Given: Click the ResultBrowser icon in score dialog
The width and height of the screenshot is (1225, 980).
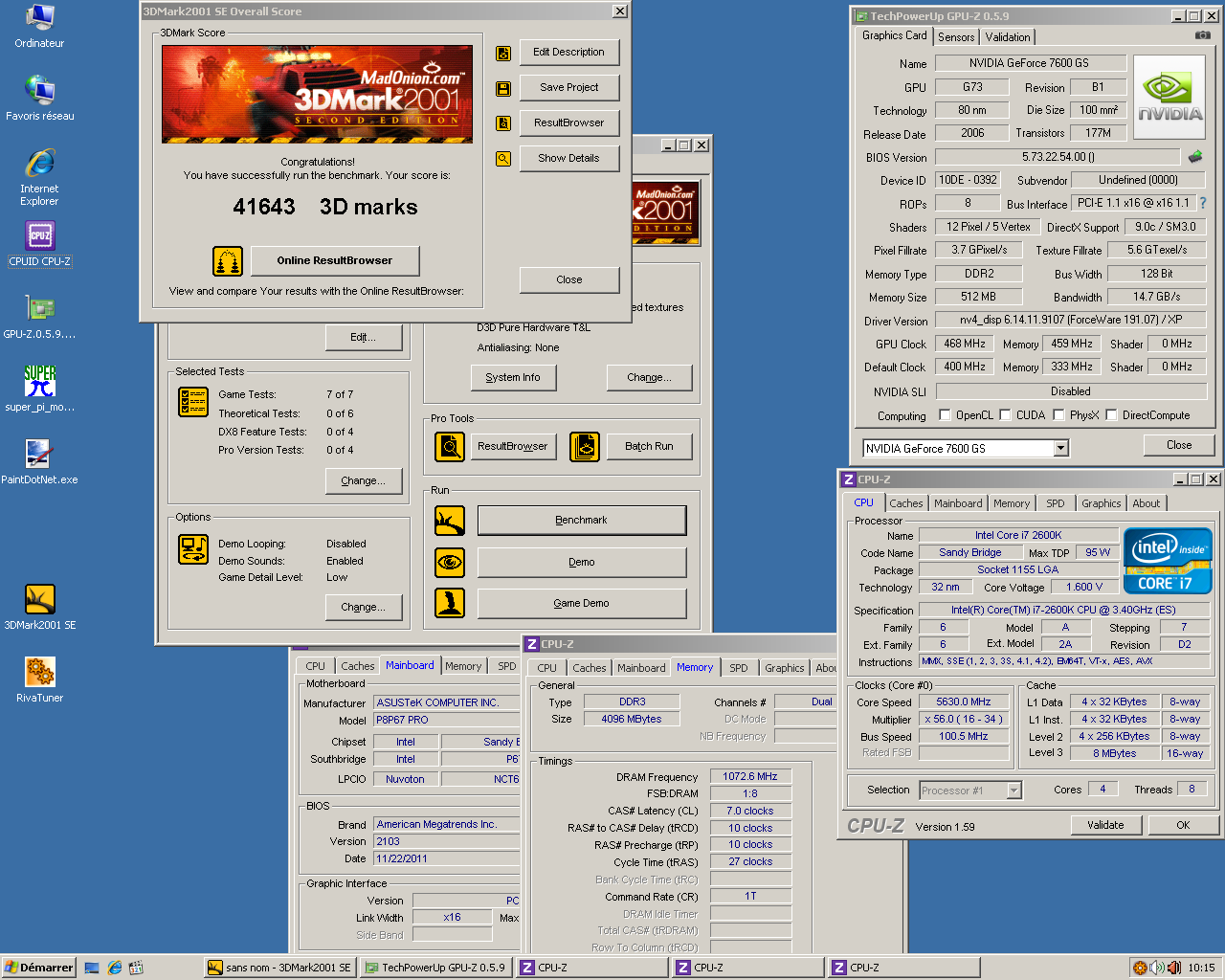Looking at the screenshot, I should (503, 123).
